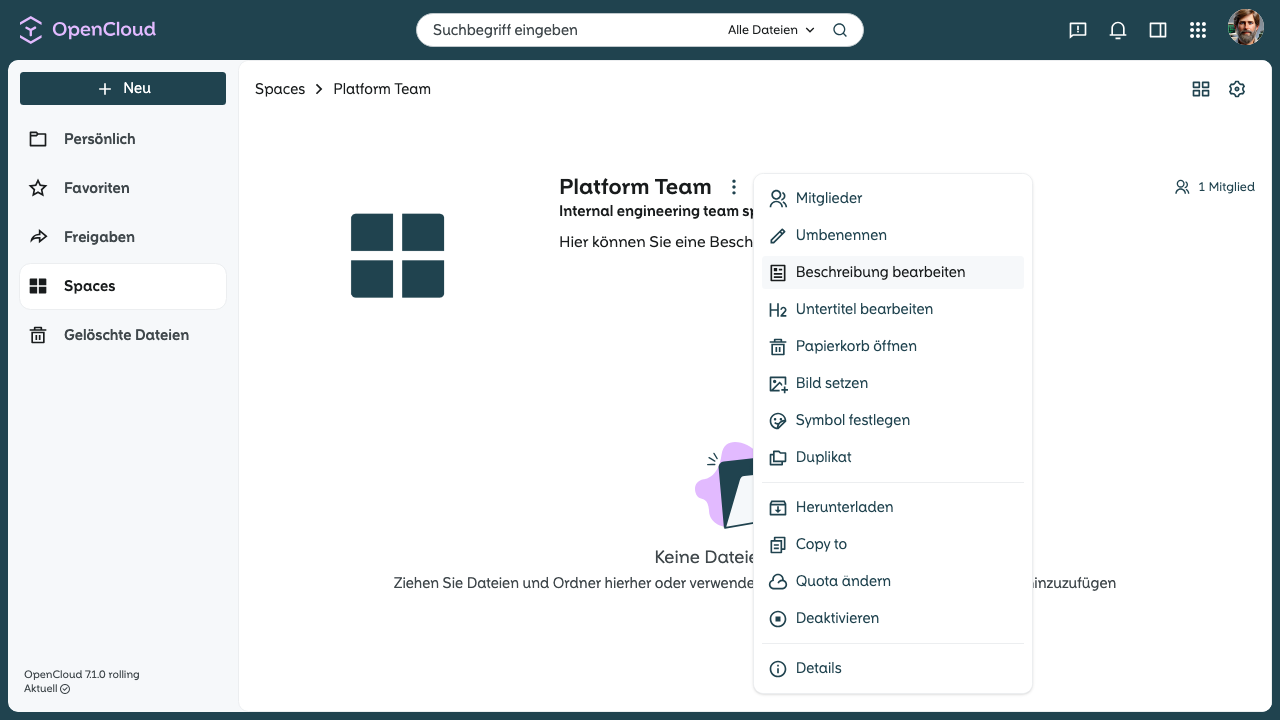Click the Mitglieder people icon in menu
This screenshot has height=720, width=1280.
(778, 198)
